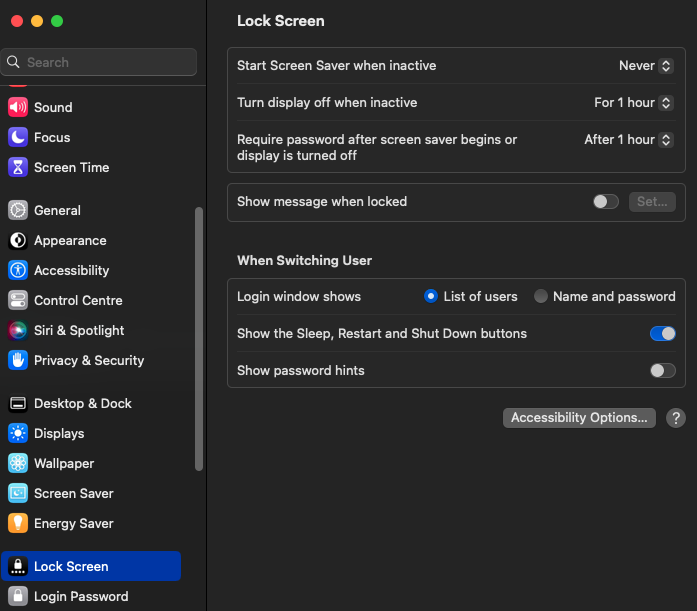Click the Wallpaper icon in sidebar

click(x=18, y=463)
